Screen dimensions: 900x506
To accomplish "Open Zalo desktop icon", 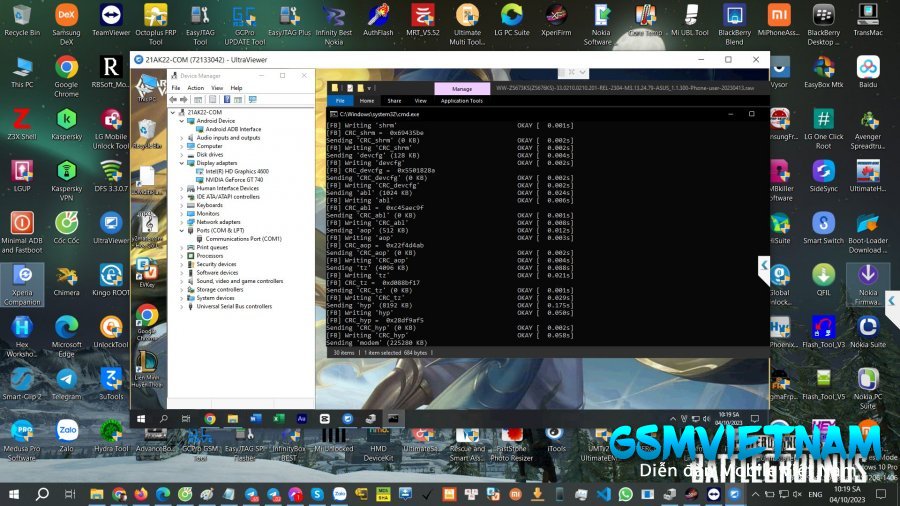I will pyautogui.click(x=67, y=436).
